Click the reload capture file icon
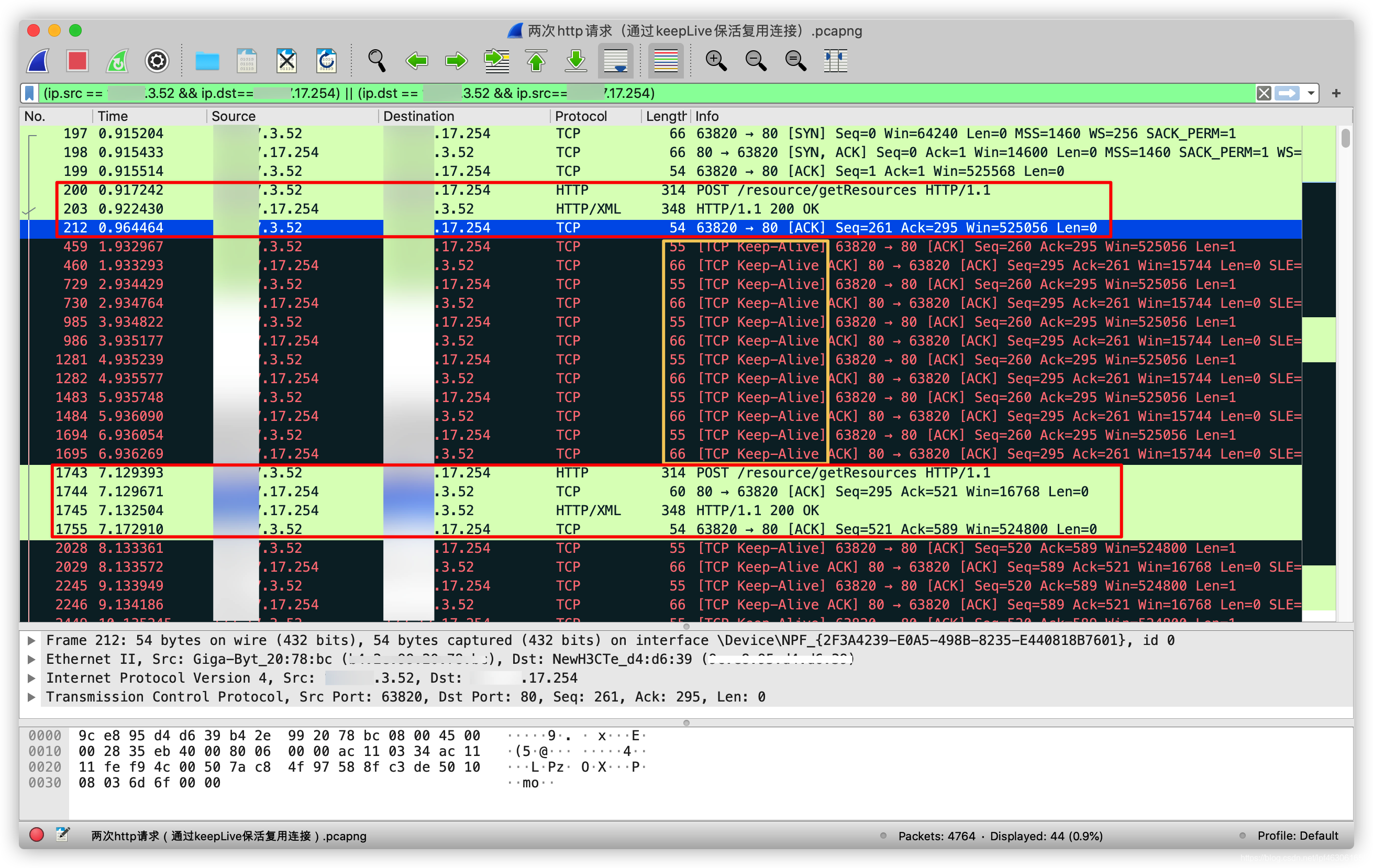 tap(327, 61)
